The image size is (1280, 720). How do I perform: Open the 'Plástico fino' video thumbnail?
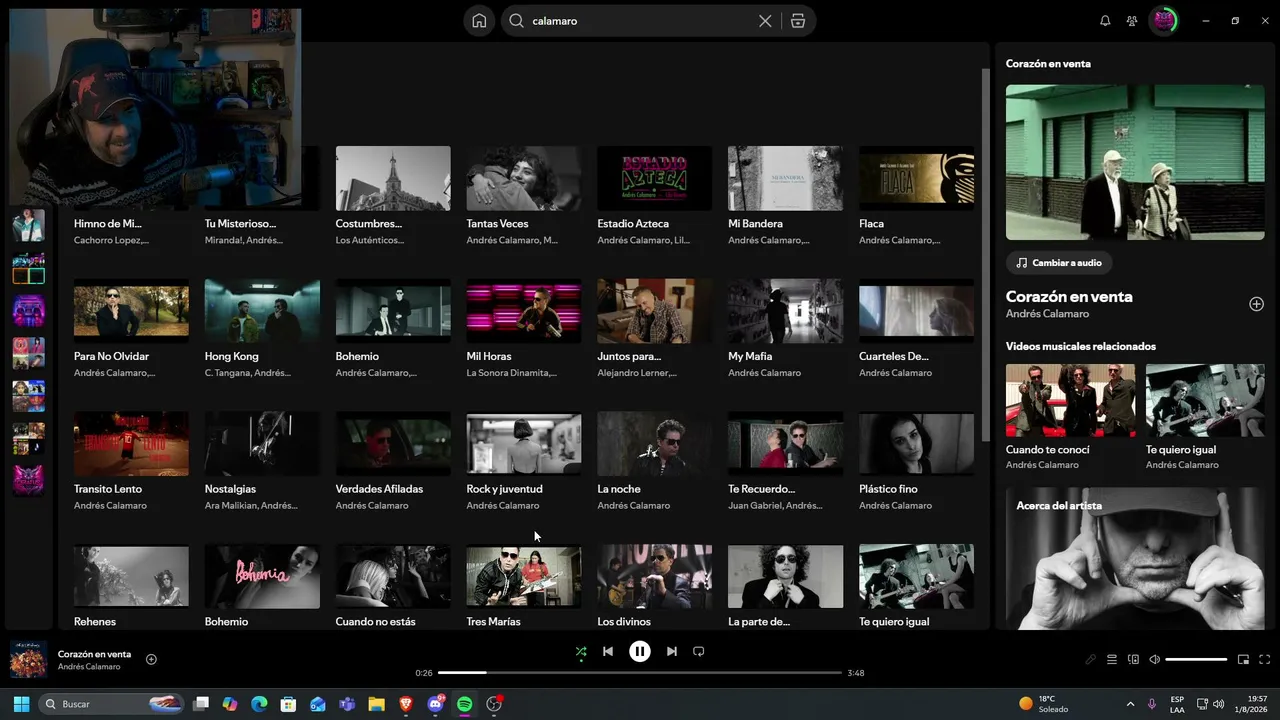coord(916,444)
